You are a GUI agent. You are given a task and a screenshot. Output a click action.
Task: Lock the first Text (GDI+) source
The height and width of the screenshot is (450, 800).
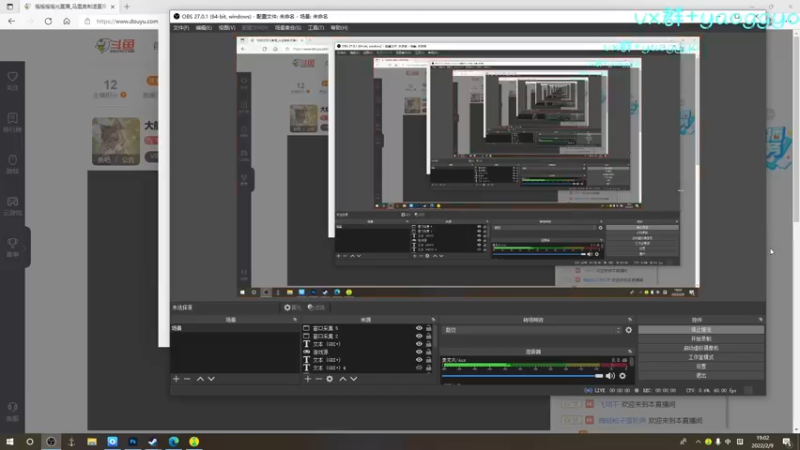coord(429,344)
